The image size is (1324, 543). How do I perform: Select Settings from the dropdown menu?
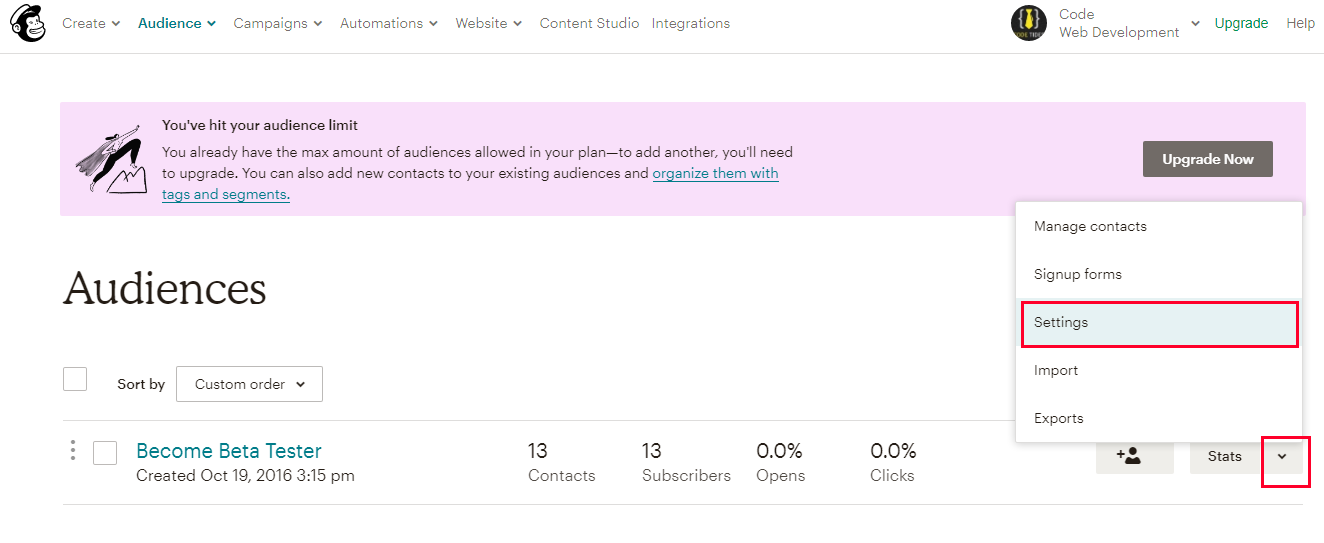tap(1159, 323)
